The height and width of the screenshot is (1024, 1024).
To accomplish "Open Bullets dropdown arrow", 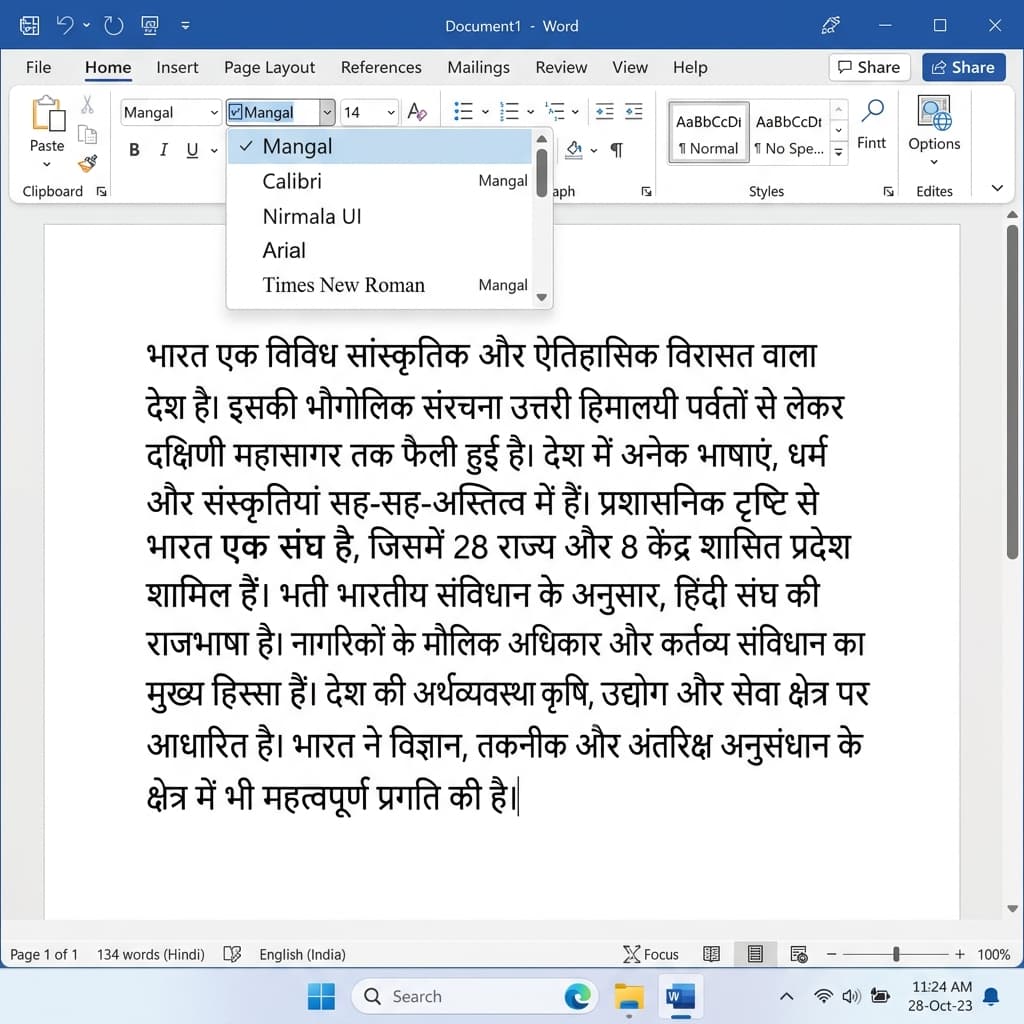I will (x=485, y=112).
